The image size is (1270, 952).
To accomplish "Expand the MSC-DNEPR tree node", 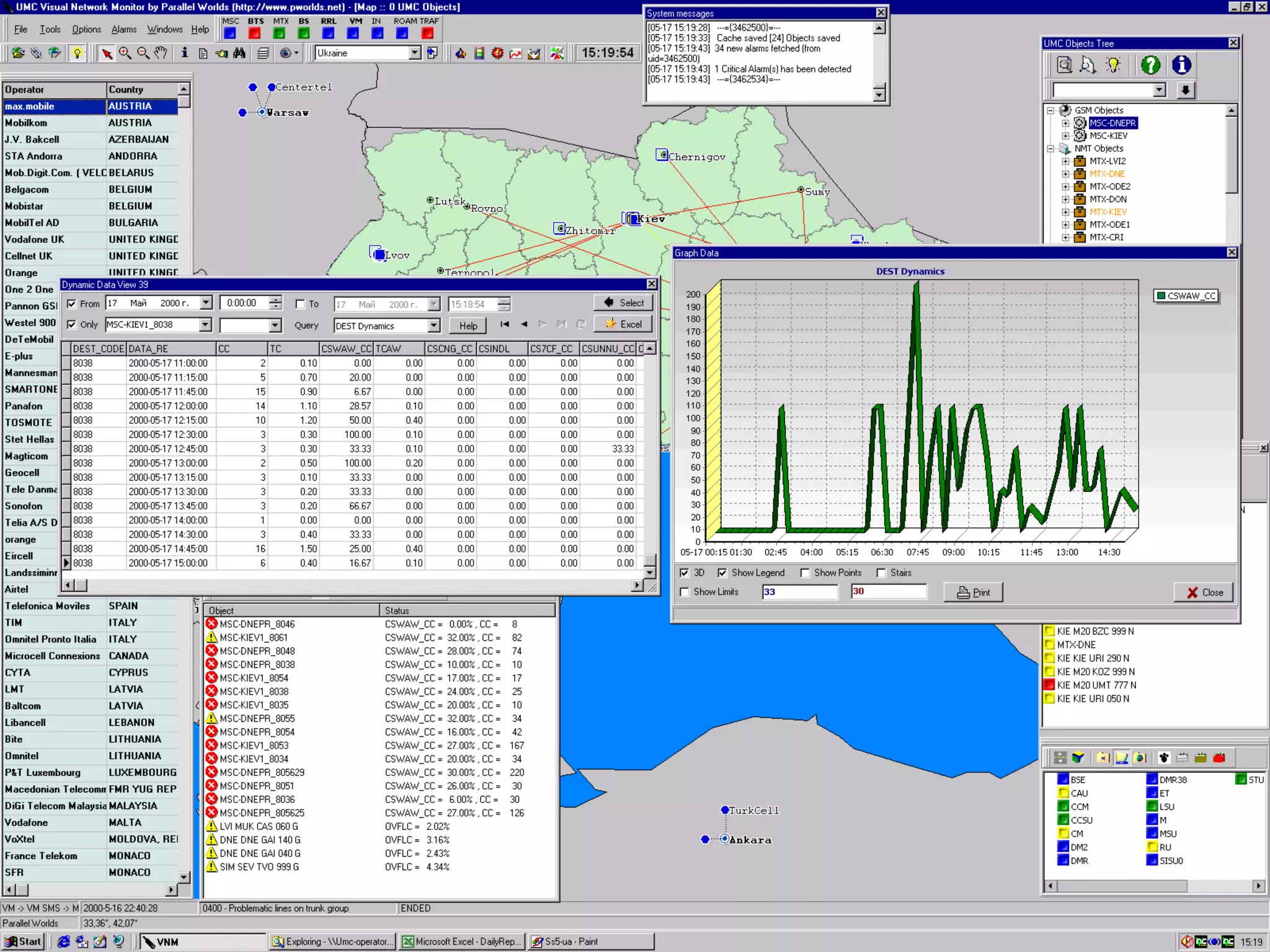I will tap(1066, 123).
